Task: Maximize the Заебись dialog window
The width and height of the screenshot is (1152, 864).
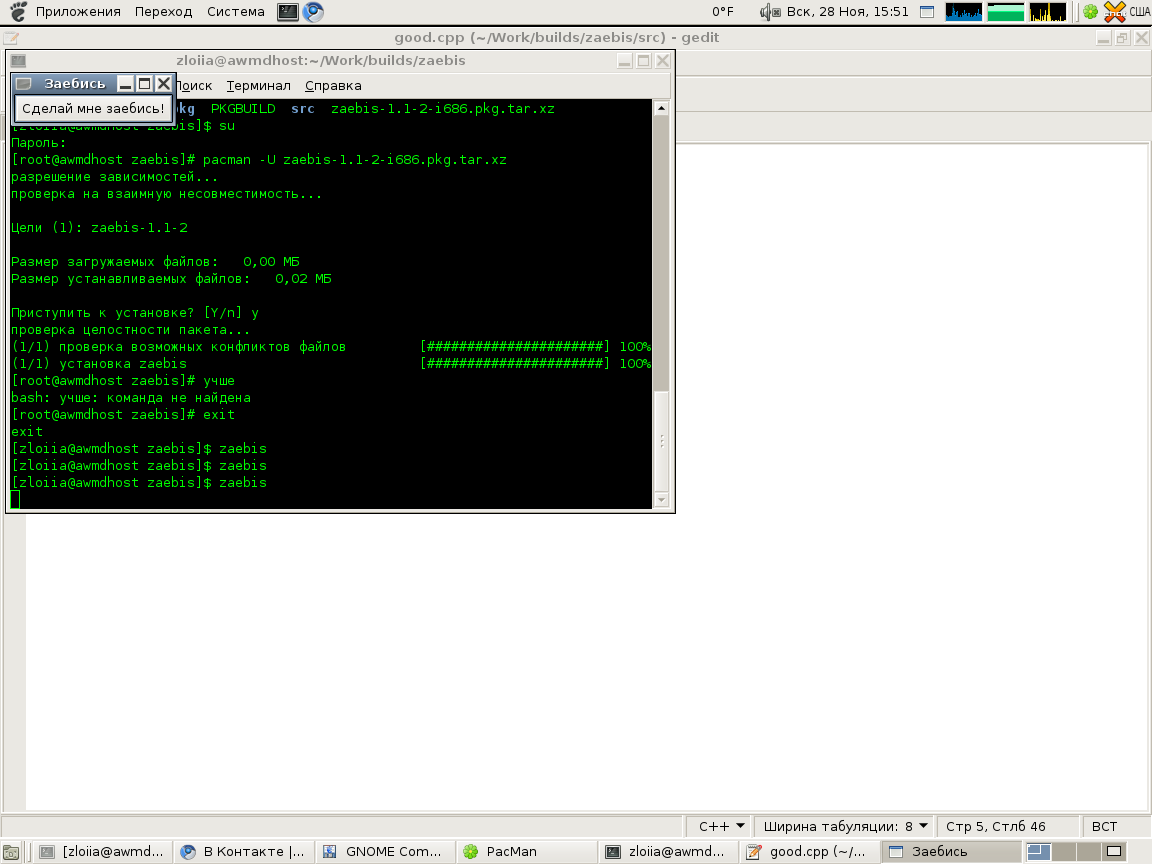Action: click(x=145, y=84)
